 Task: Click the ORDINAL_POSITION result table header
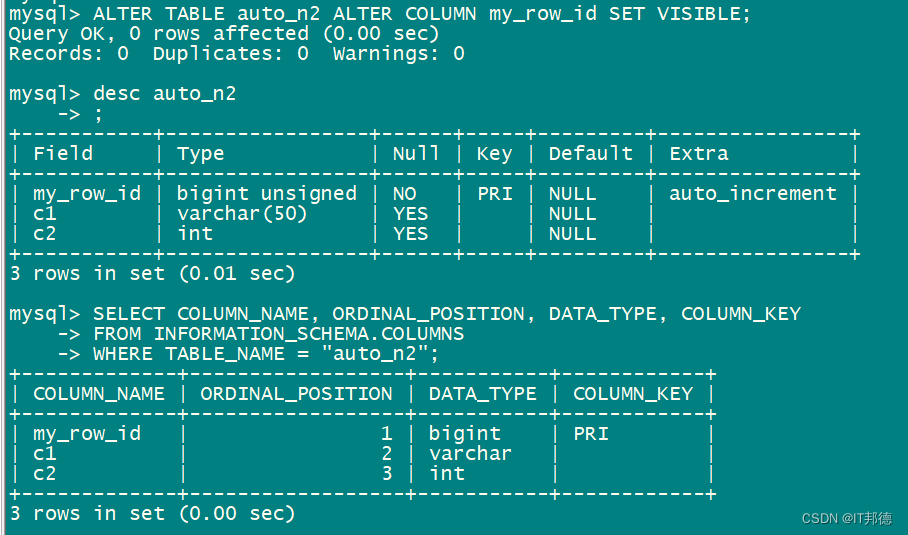pos(296,394)
